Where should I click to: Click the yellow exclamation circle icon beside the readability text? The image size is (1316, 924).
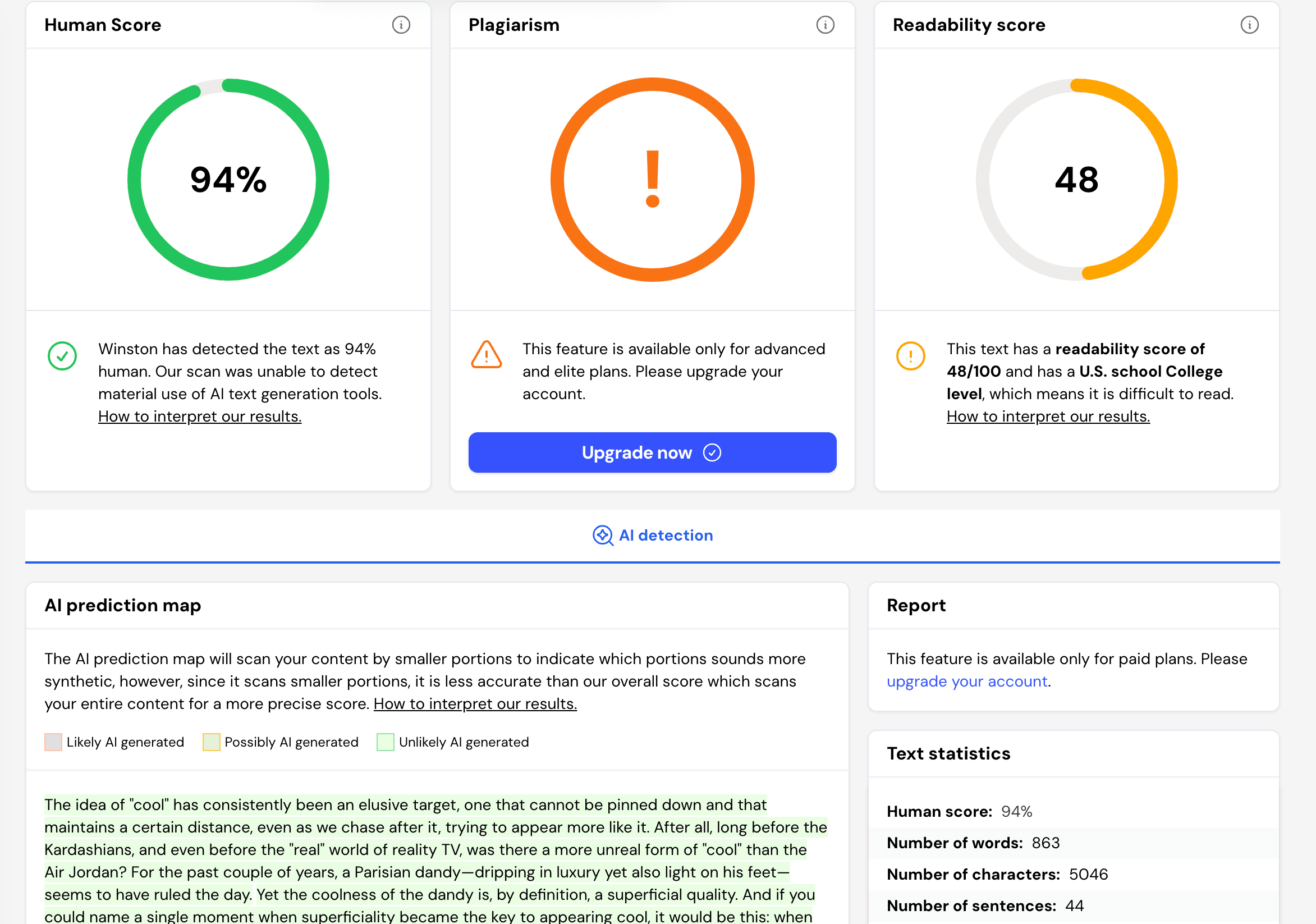(910, 356)
